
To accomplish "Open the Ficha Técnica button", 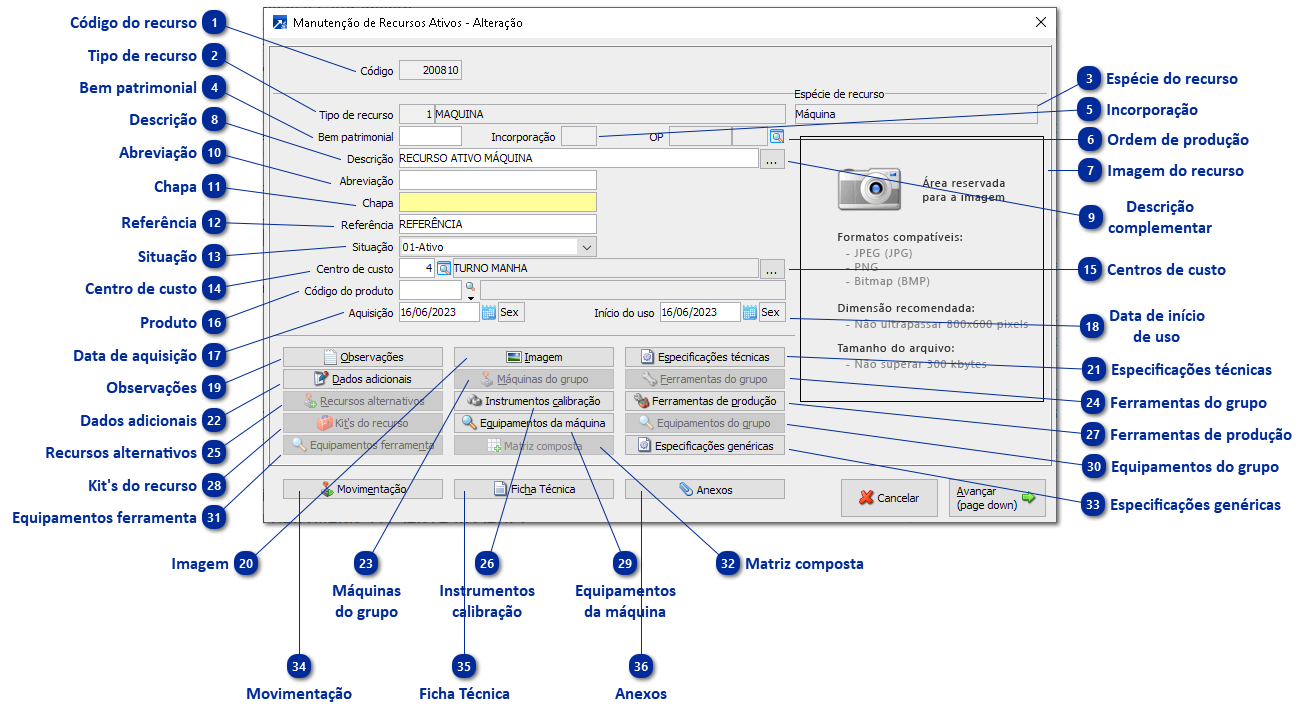I will [534, 489].
